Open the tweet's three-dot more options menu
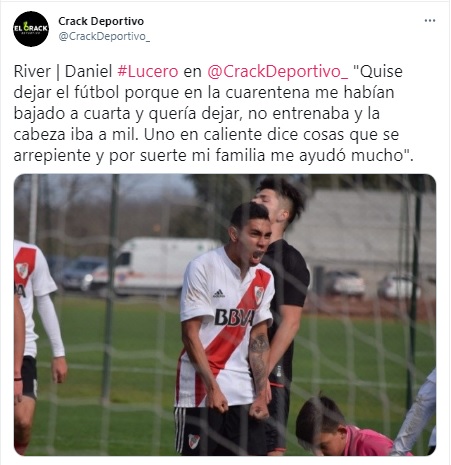This screenshot has width=451, height=465. (x=430, y=21)
